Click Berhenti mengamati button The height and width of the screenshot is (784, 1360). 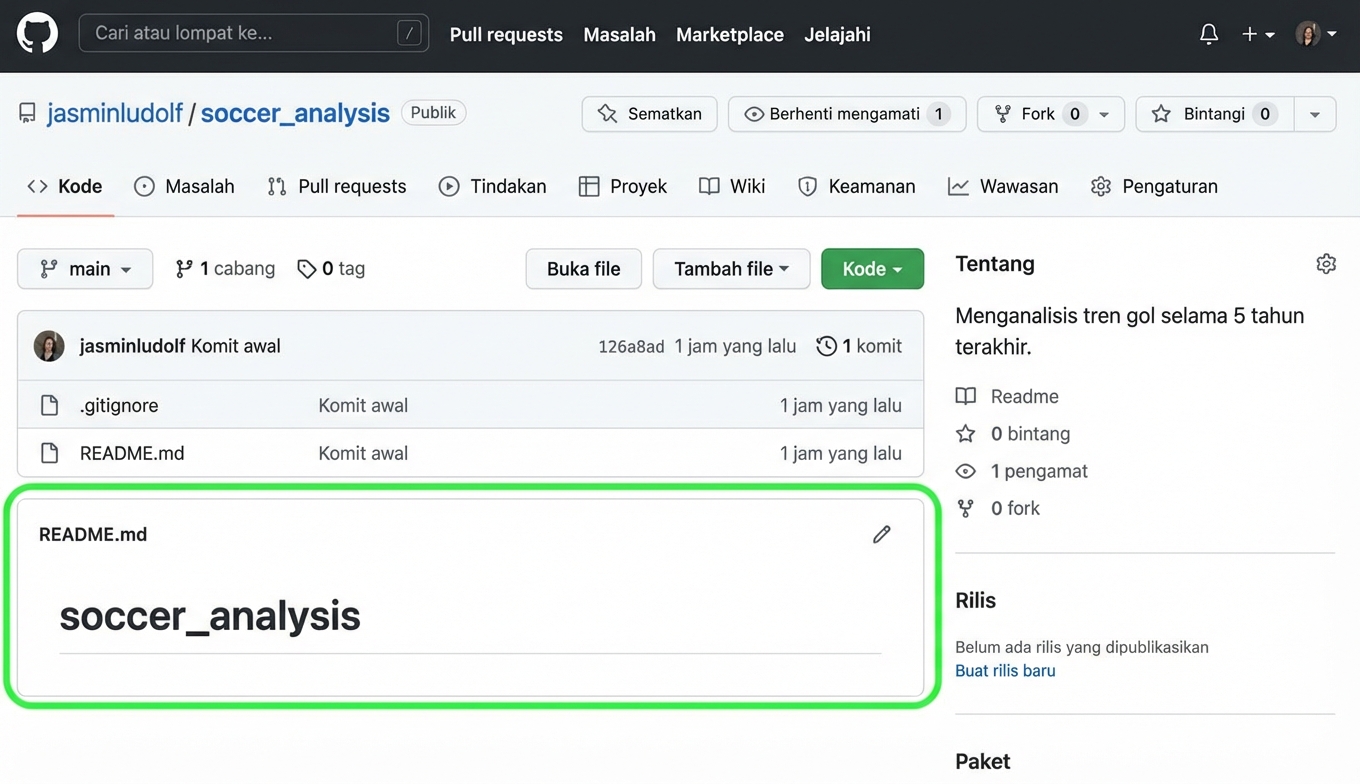[x=847, y=114]
